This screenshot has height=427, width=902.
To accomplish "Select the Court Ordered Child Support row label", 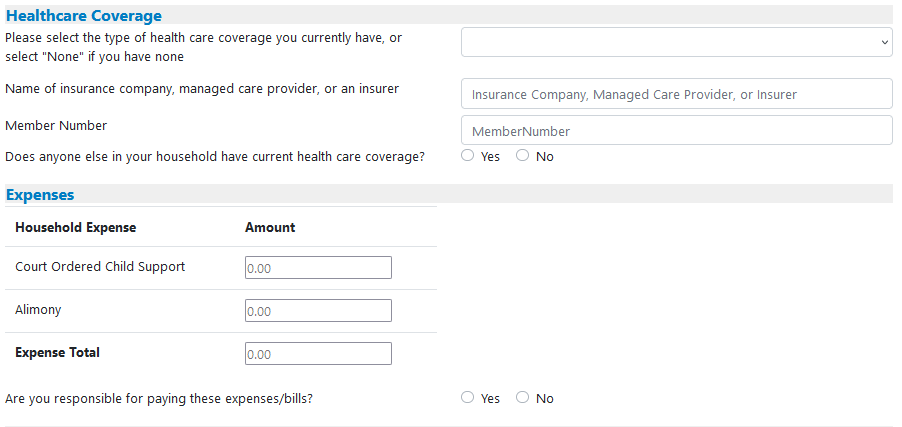I will pyautogui.click(x=100, y=267).
